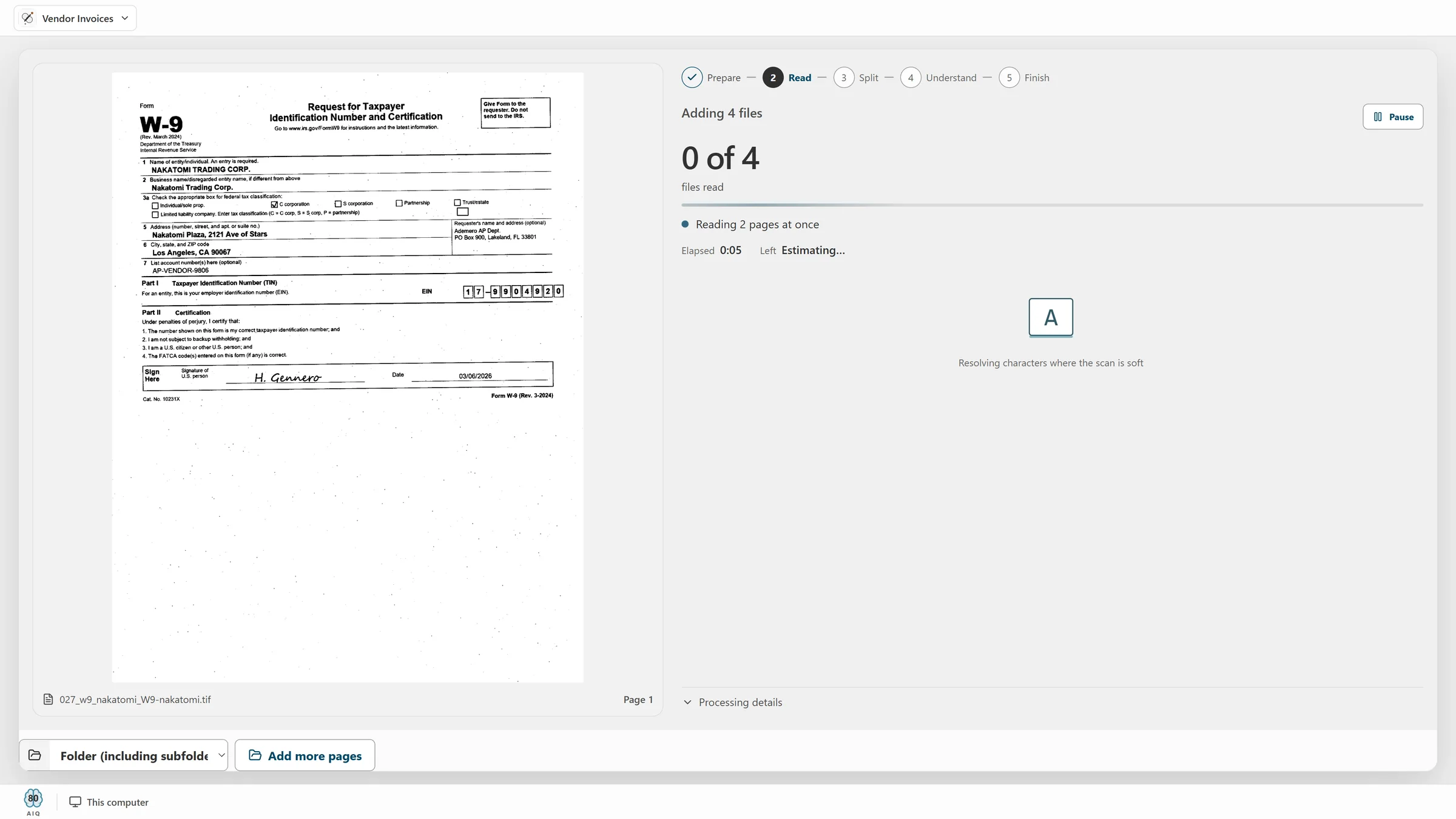This screenshot has width=1456, height=819.
Task: Click the monitor icon in status bar
Action: [75, 802]
